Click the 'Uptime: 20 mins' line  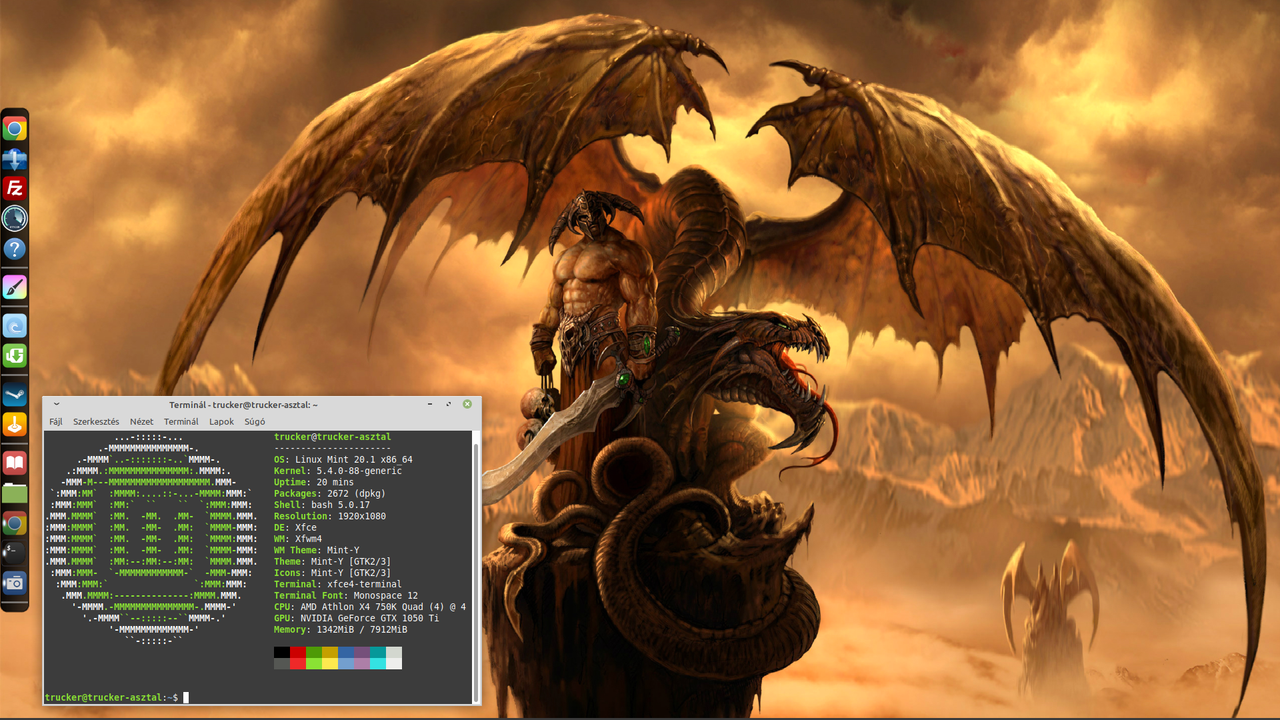click(314, 482)
